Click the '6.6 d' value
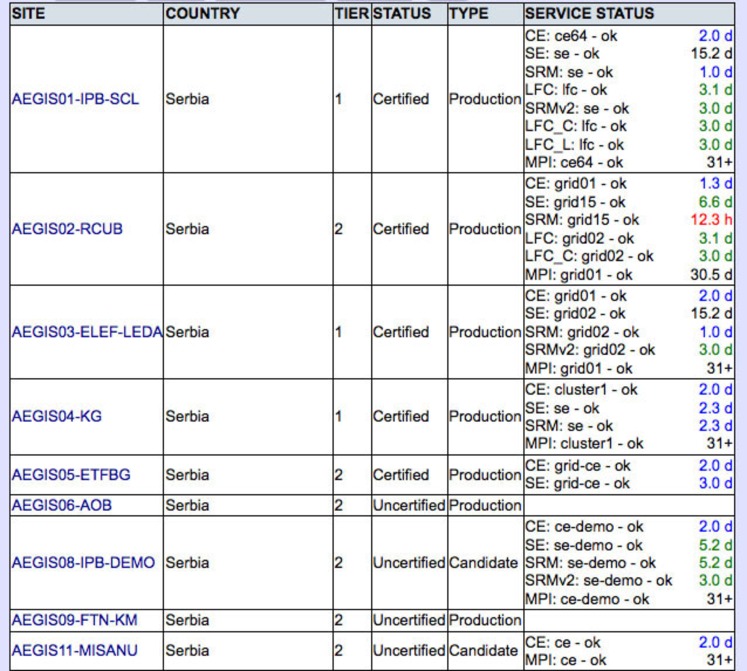 pyautogui.click(x=716, y=202)
